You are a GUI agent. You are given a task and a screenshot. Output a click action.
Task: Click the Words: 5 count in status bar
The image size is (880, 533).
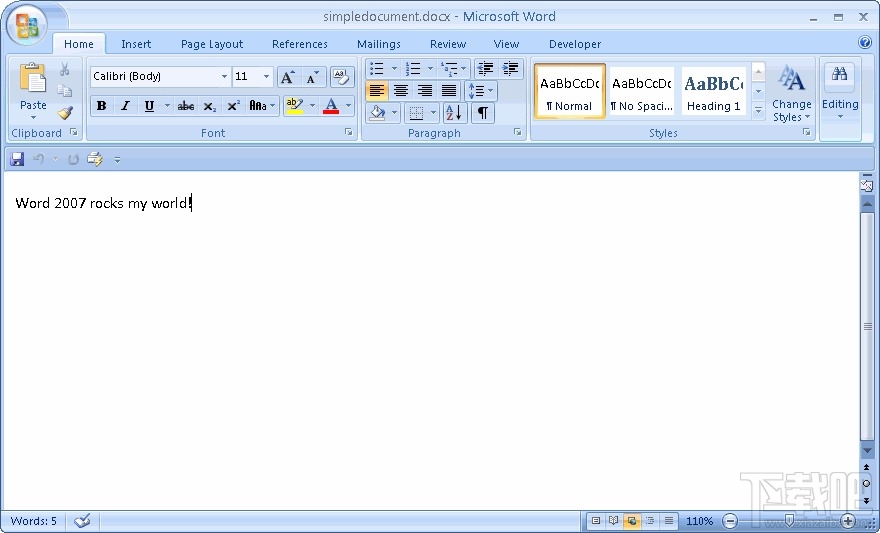[x=34, y=521]
